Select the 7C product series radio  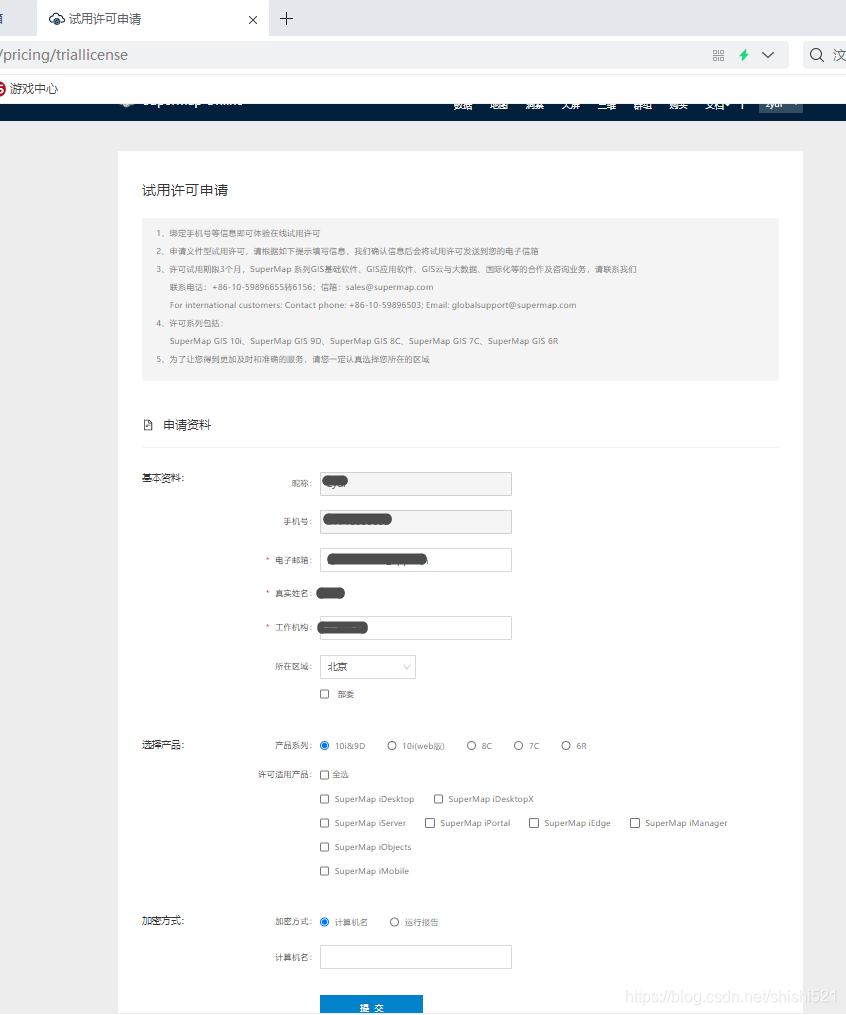518,746
